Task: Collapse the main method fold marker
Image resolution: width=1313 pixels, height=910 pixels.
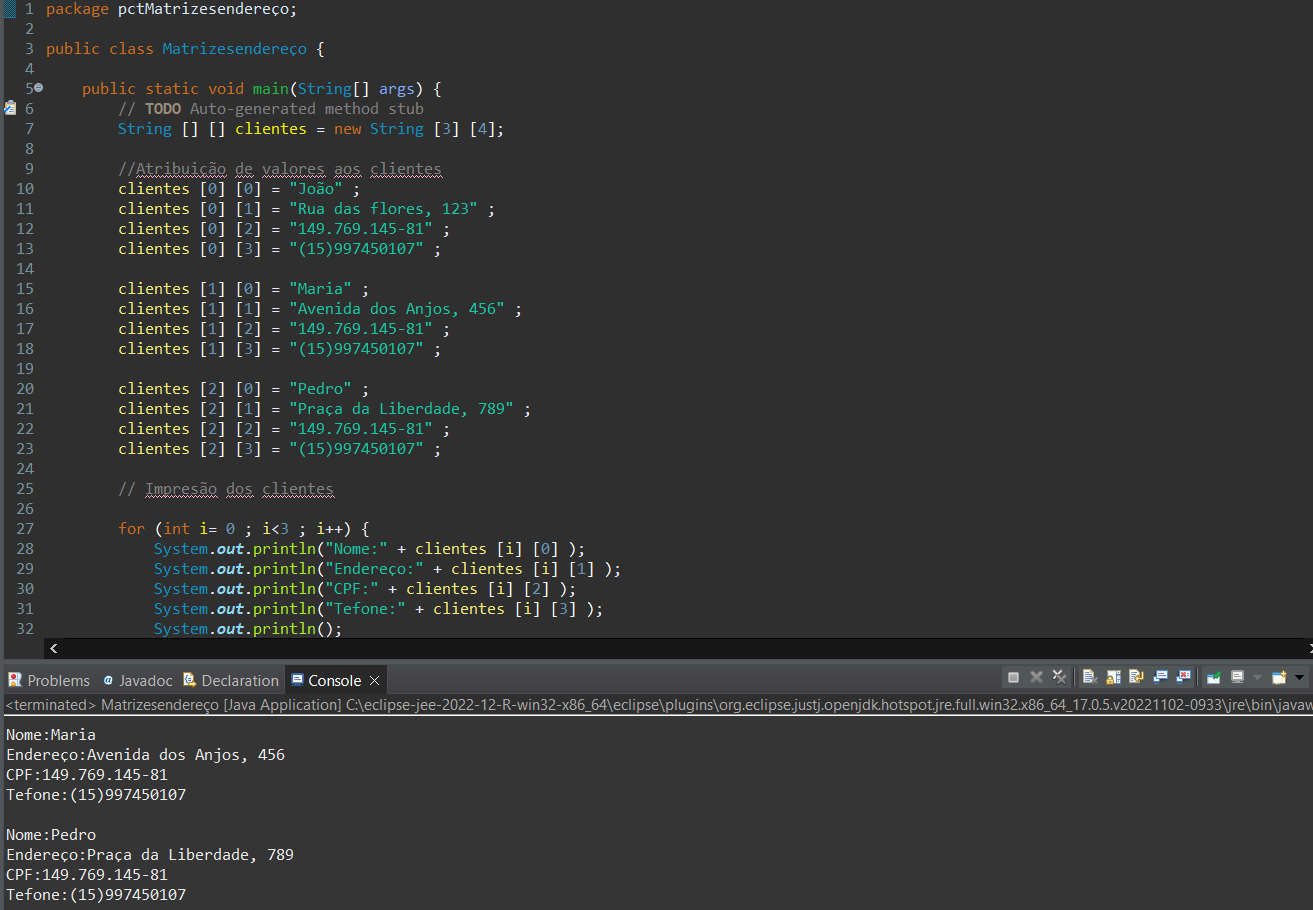Action: click(x=38, y=88)
